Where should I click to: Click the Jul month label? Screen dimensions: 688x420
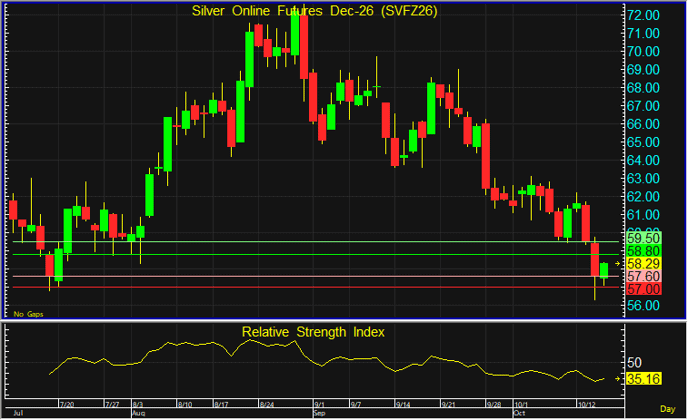pyautogui.click(x=18, y=413)
